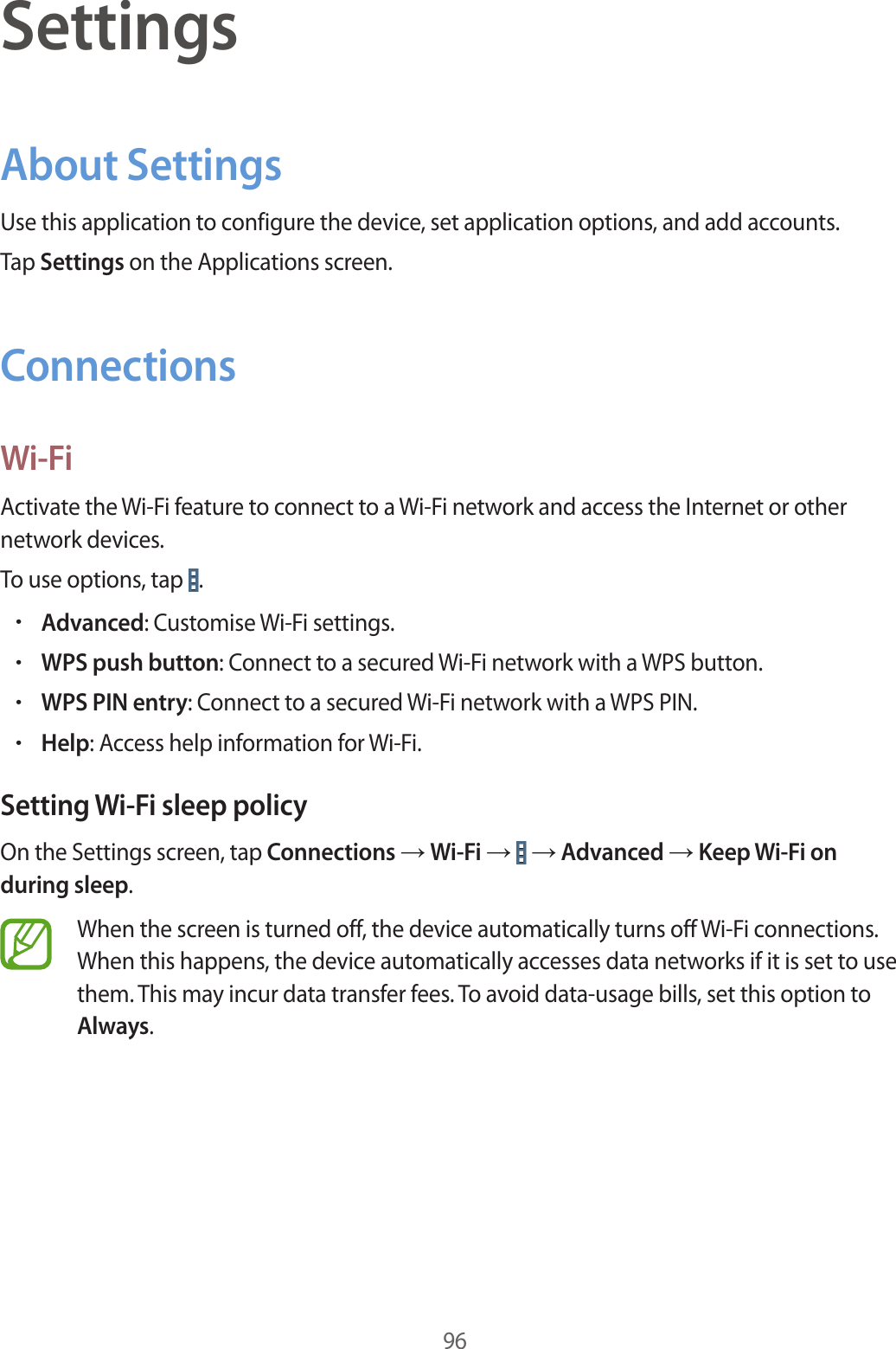Click the large "Settings" page title
The height and width of the screenshot is (1349, 896).
click(119, 29)
